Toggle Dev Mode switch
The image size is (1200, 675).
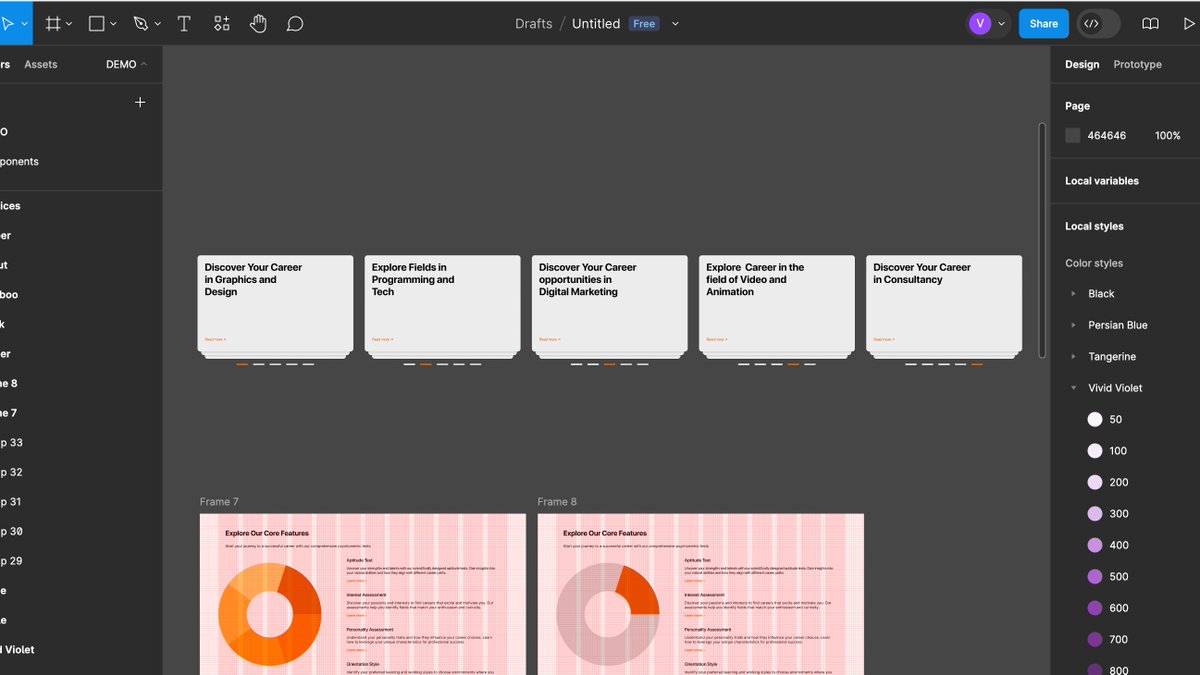pos(1098,23)
